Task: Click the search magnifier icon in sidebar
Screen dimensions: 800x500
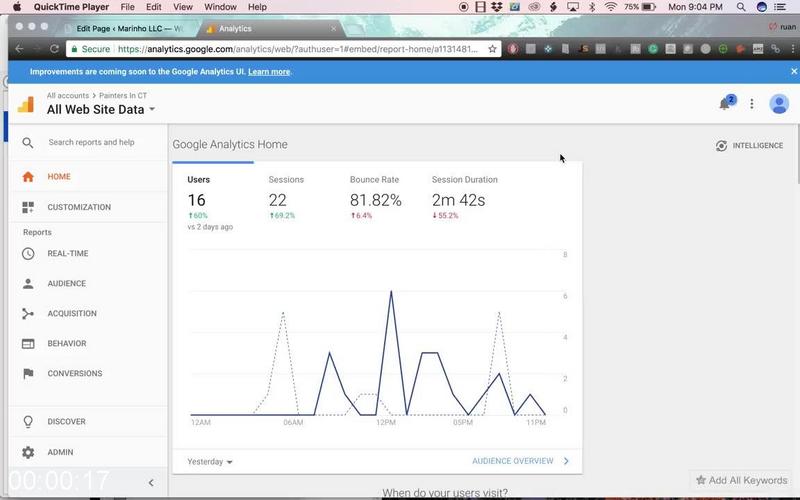Action: [28, 143]
